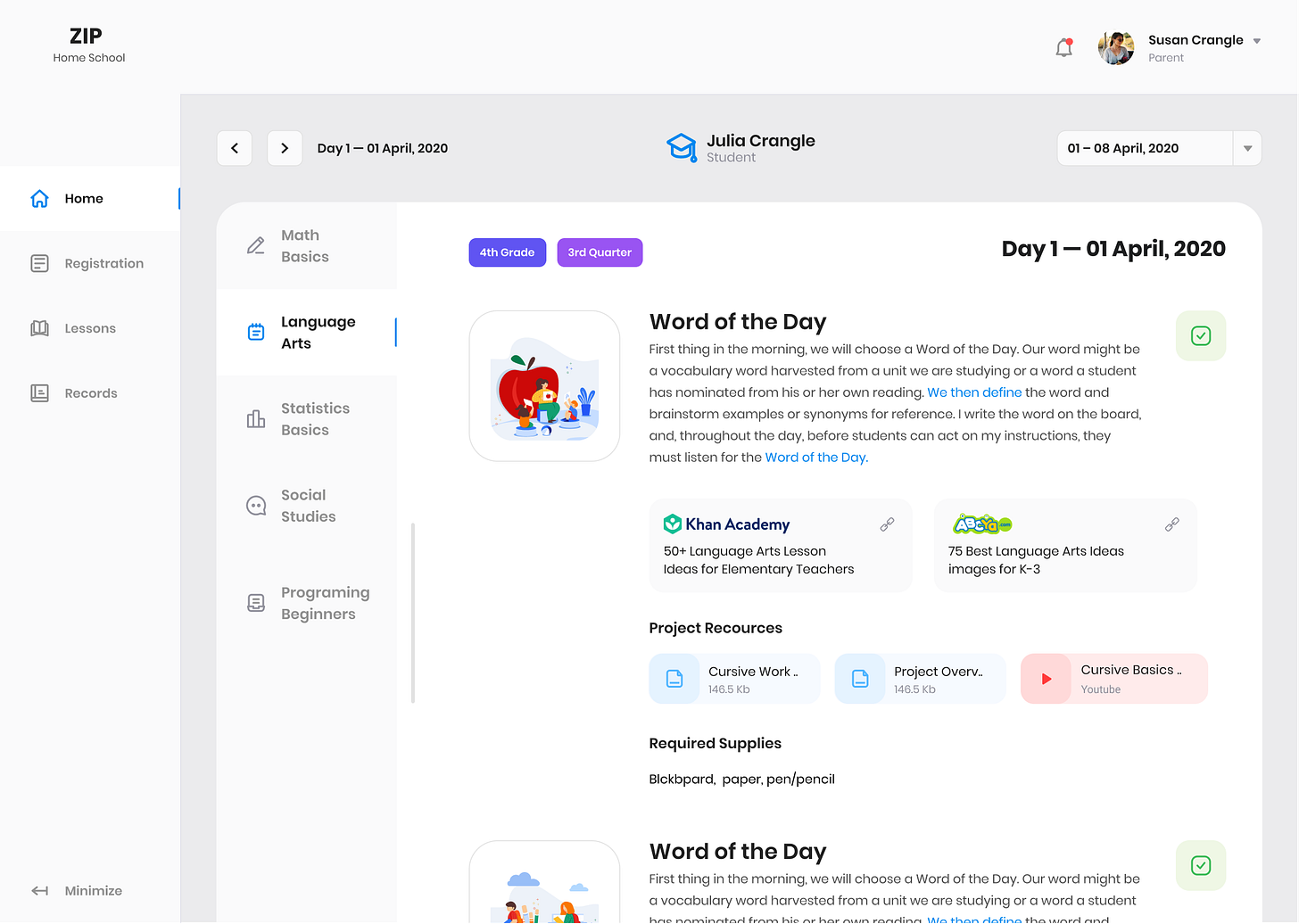Click the Social Studies chat bubble icon
Screen dimensions: 1299x924
[256, 506]
